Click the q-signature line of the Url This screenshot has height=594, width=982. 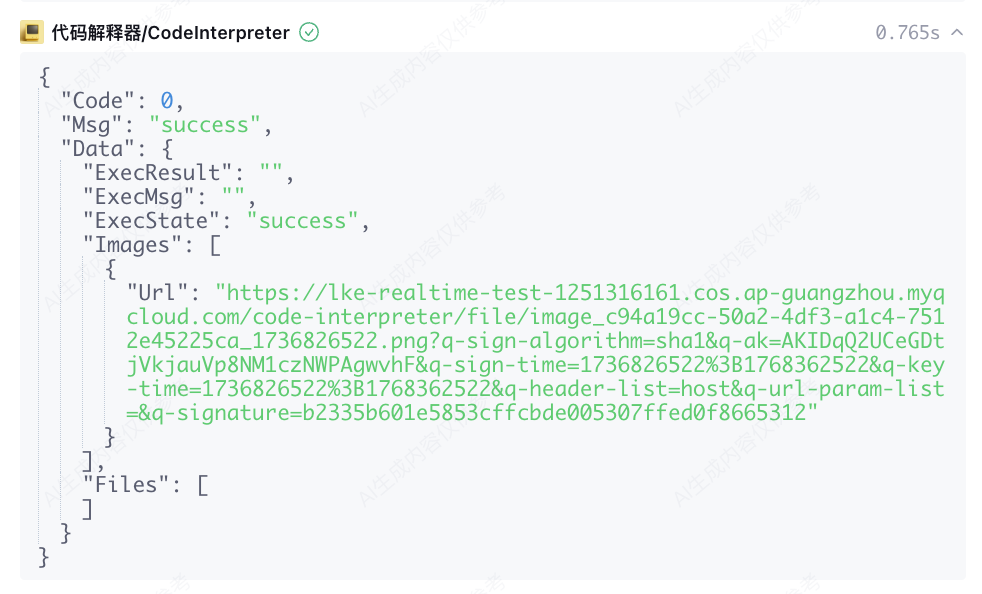(x=472, y=413)
